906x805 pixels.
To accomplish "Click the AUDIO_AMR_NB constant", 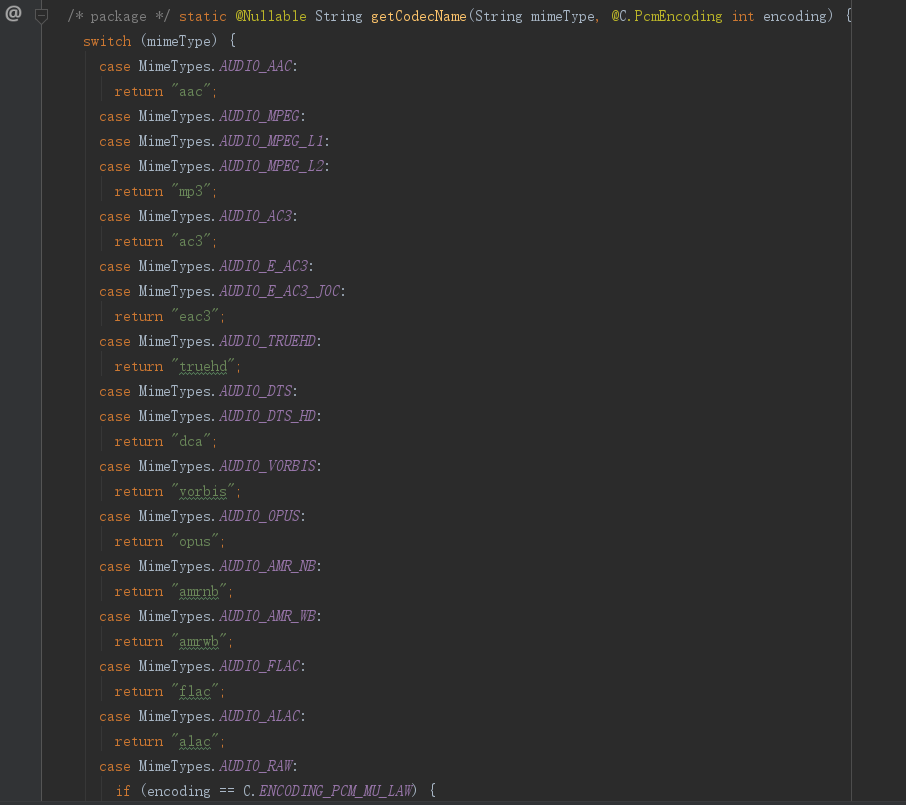I will click(268, 566).
